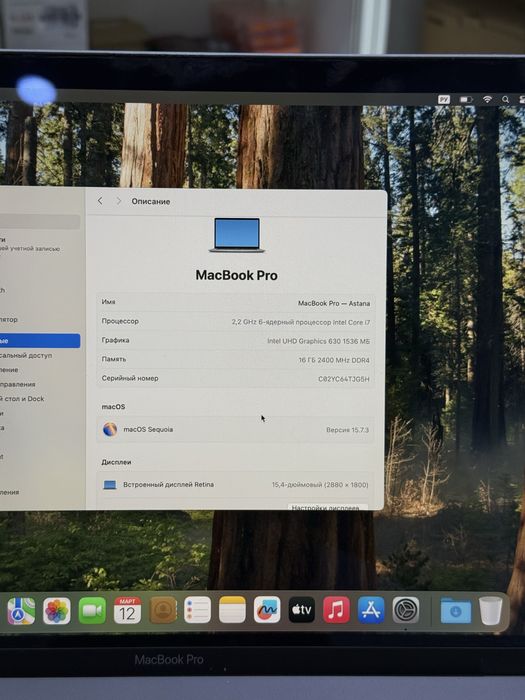
Task: Click the 'Дисплеи' section heading
Action: pyautogui.click(x=116, y=462)
